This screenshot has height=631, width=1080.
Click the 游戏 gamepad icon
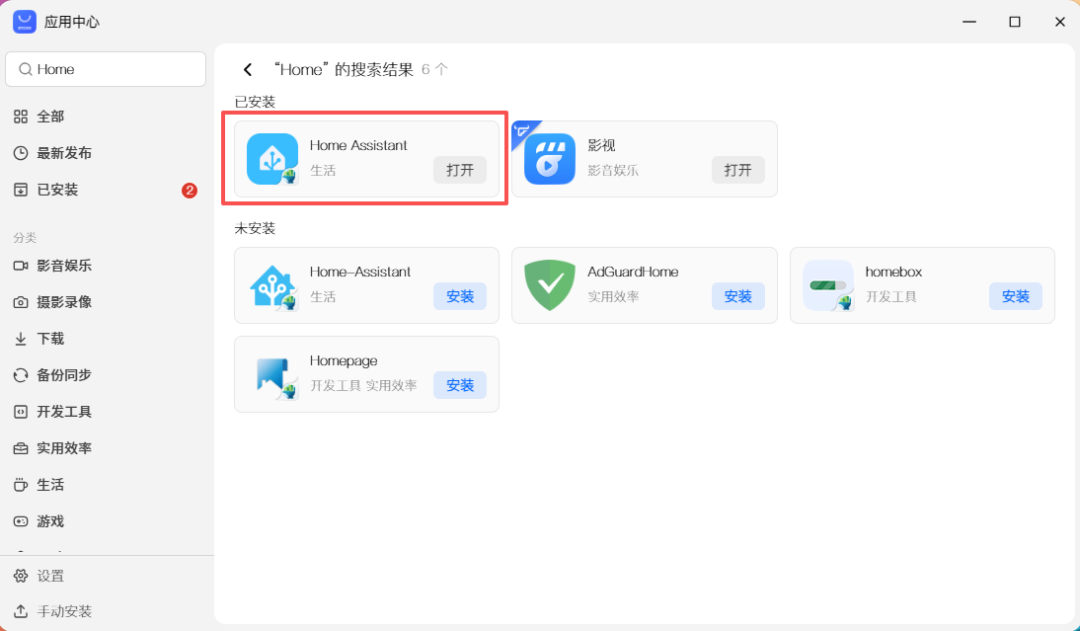(21, 521)
